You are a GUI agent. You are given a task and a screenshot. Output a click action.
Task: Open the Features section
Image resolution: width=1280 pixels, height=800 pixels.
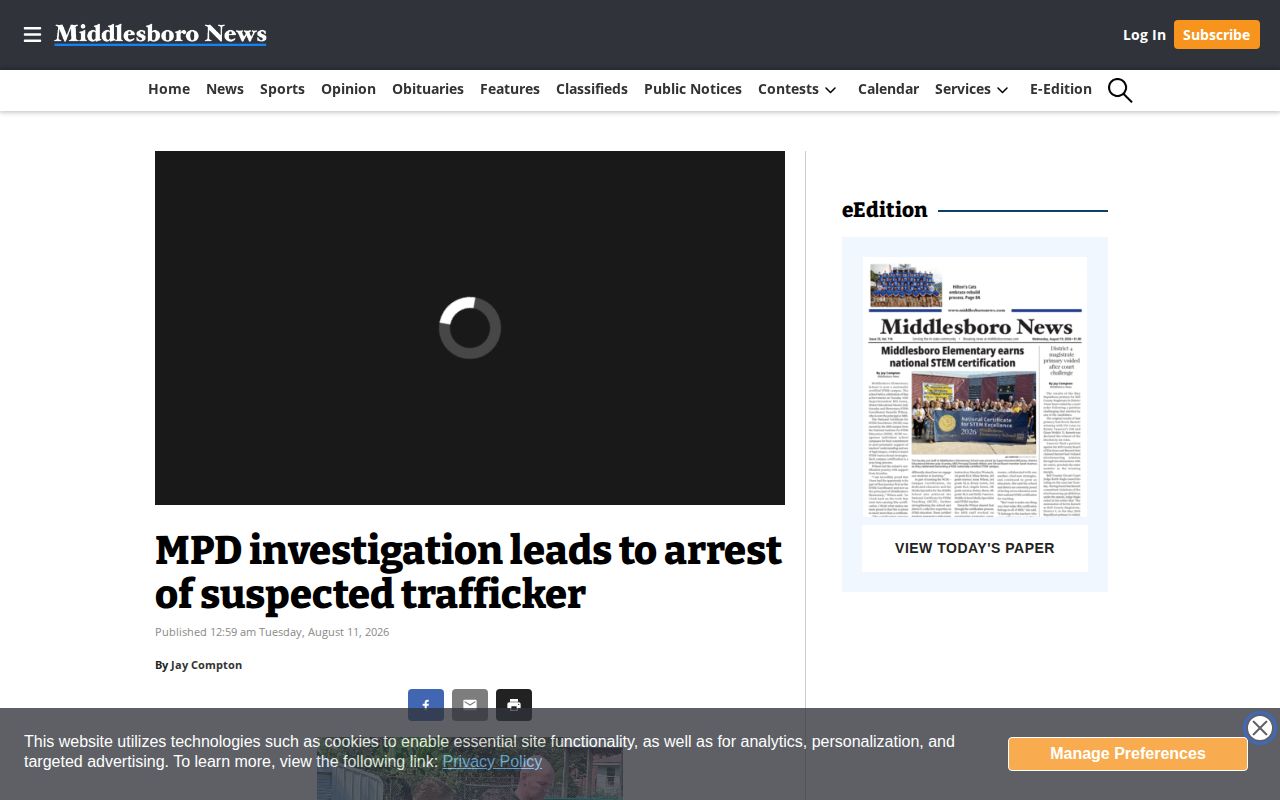[x=510, y=89]
